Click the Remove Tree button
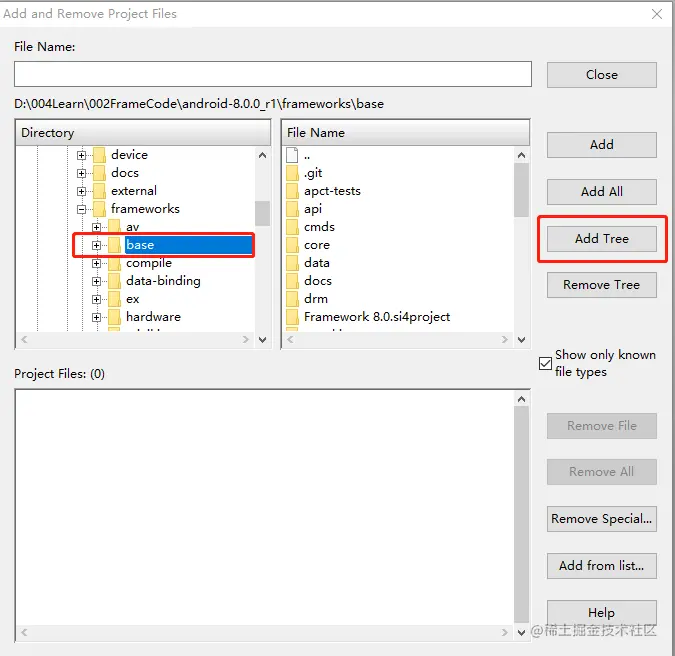This screenshot has height=656, width=675. point(601,285)
